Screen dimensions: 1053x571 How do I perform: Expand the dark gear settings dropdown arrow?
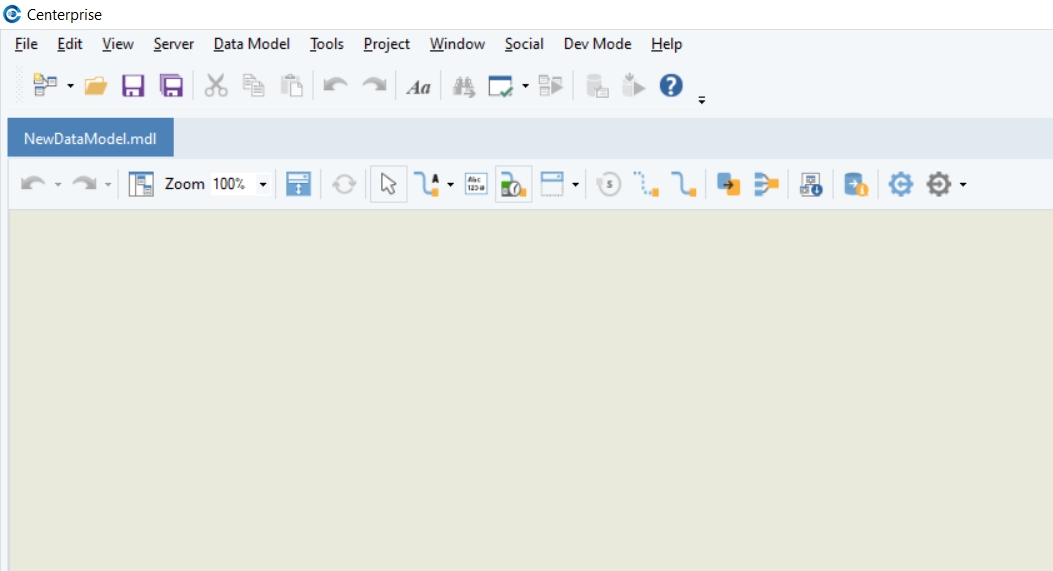pos(962,185)
